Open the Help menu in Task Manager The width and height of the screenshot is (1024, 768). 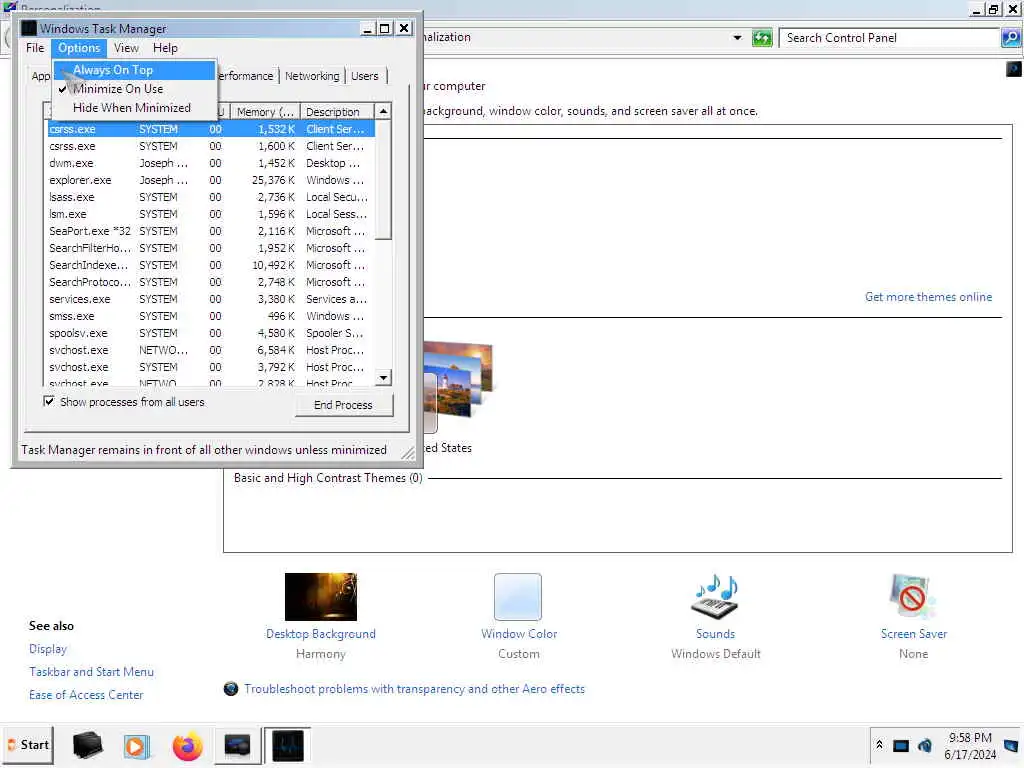[165, 48]
